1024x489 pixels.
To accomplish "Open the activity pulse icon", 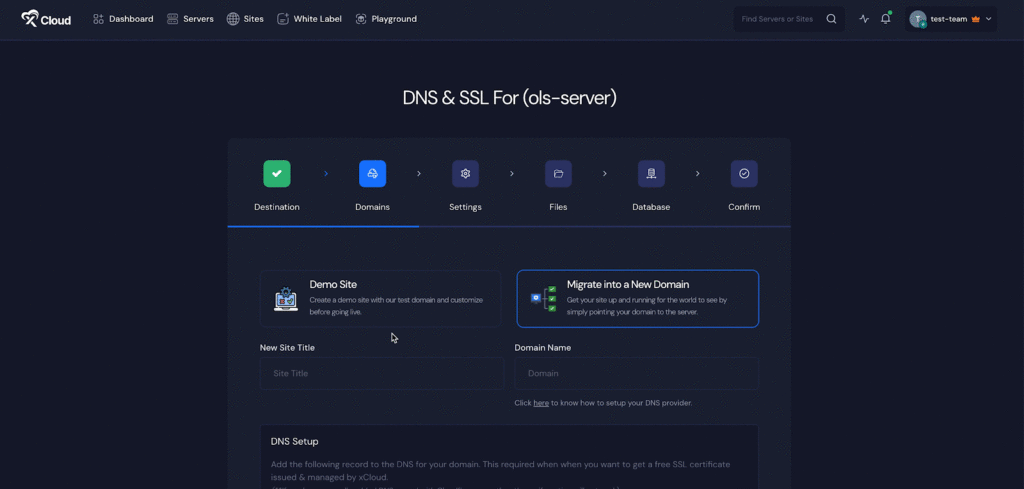I will (x=864, y=19).
